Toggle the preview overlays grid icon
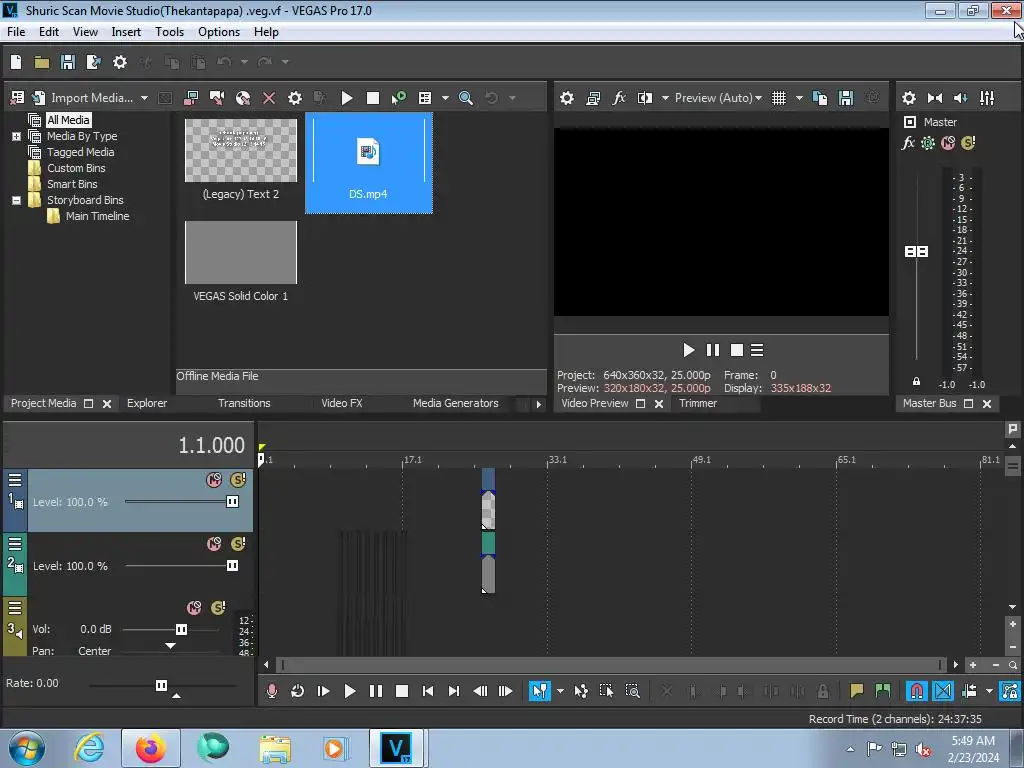Viewport: 1024px width, 768px height. pos(778,98)
